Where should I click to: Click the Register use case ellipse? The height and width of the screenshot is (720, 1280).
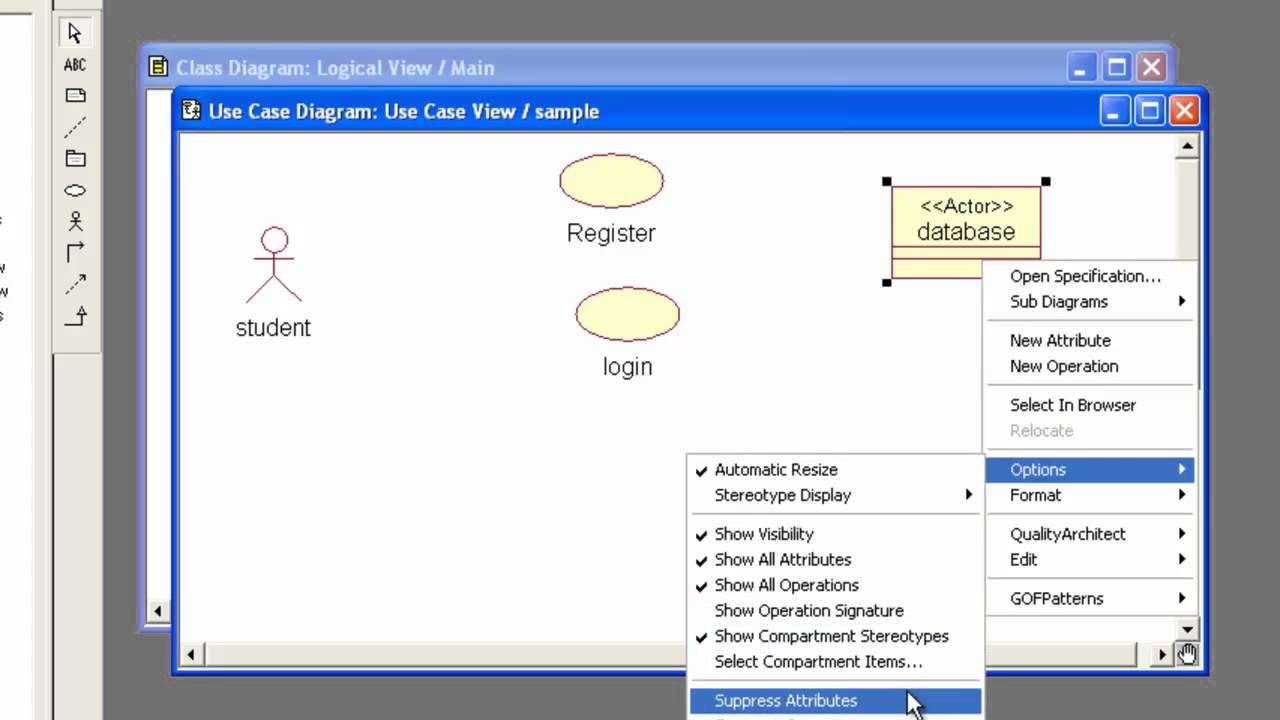[611, 181]
